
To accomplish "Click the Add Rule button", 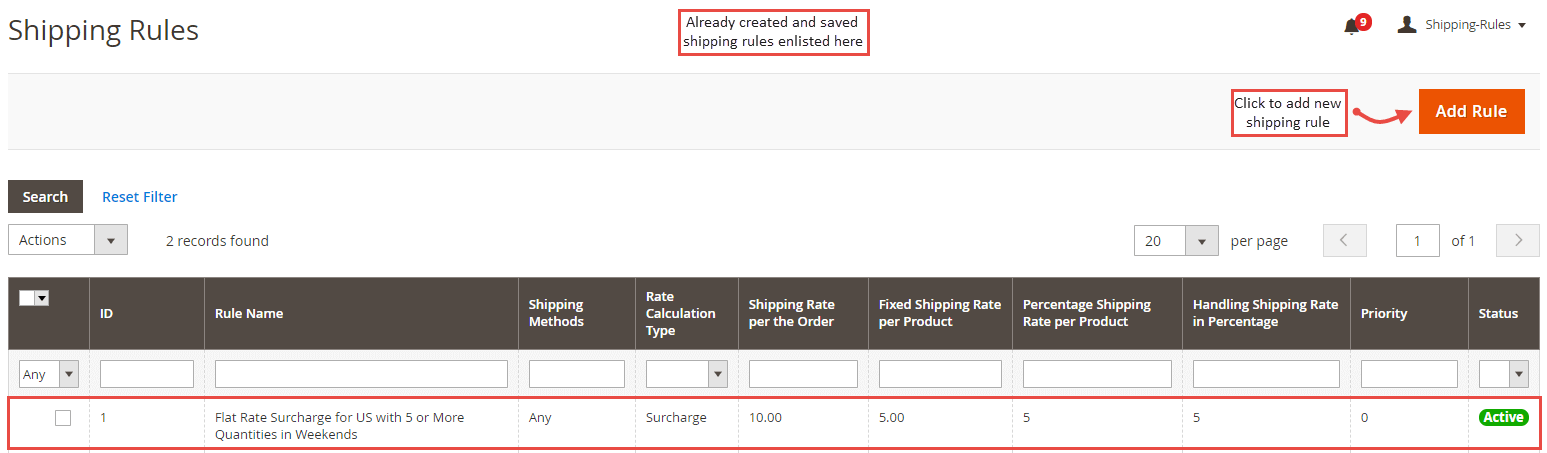I will (1471, 111).
